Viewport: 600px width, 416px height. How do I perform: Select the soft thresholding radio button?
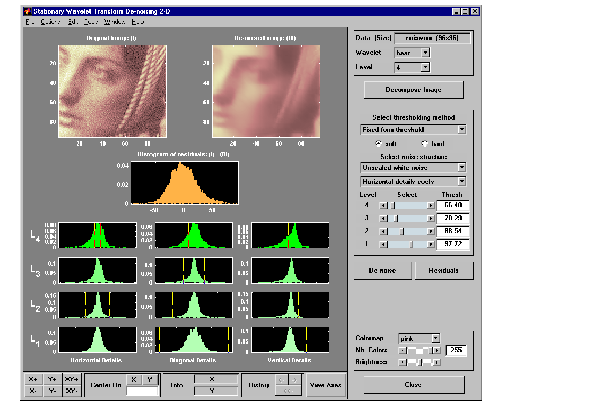[378, 143]
